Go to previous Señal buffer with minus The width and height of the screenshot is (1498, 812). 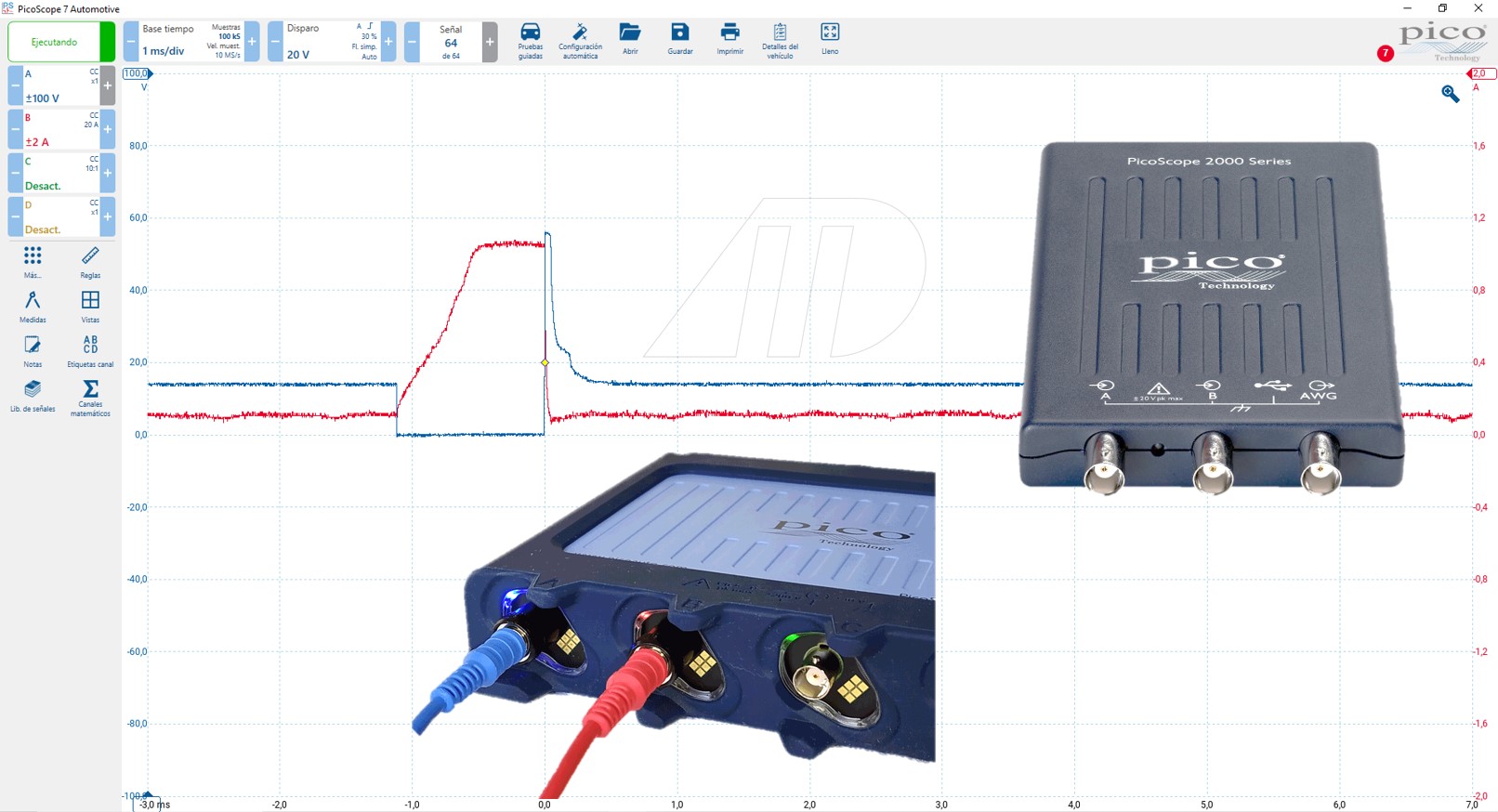click(x=412, y=42)
